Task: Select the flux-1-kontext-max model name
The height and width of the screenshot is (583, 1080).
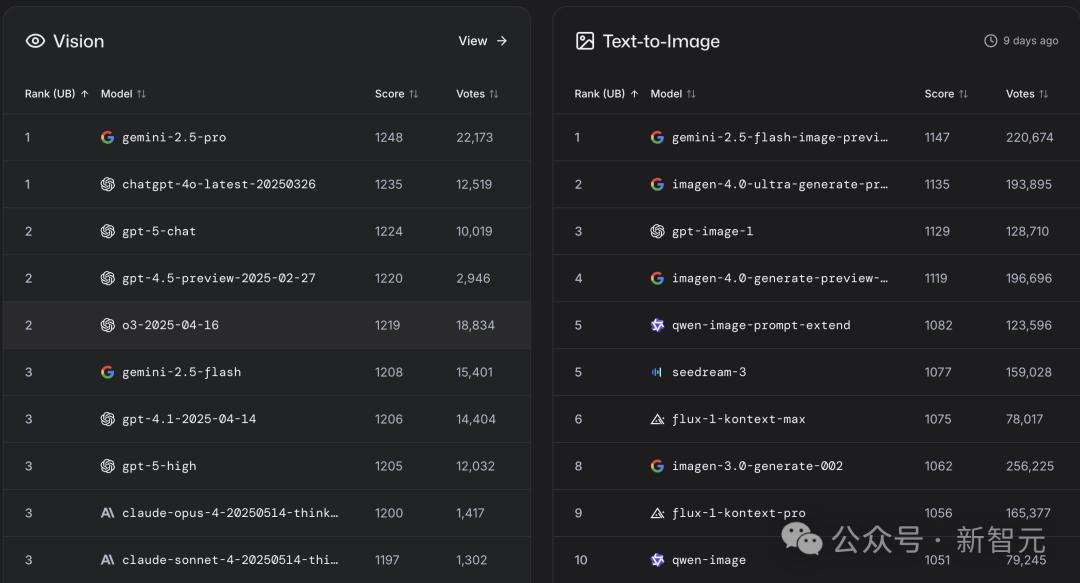Action: click(738, 419)
